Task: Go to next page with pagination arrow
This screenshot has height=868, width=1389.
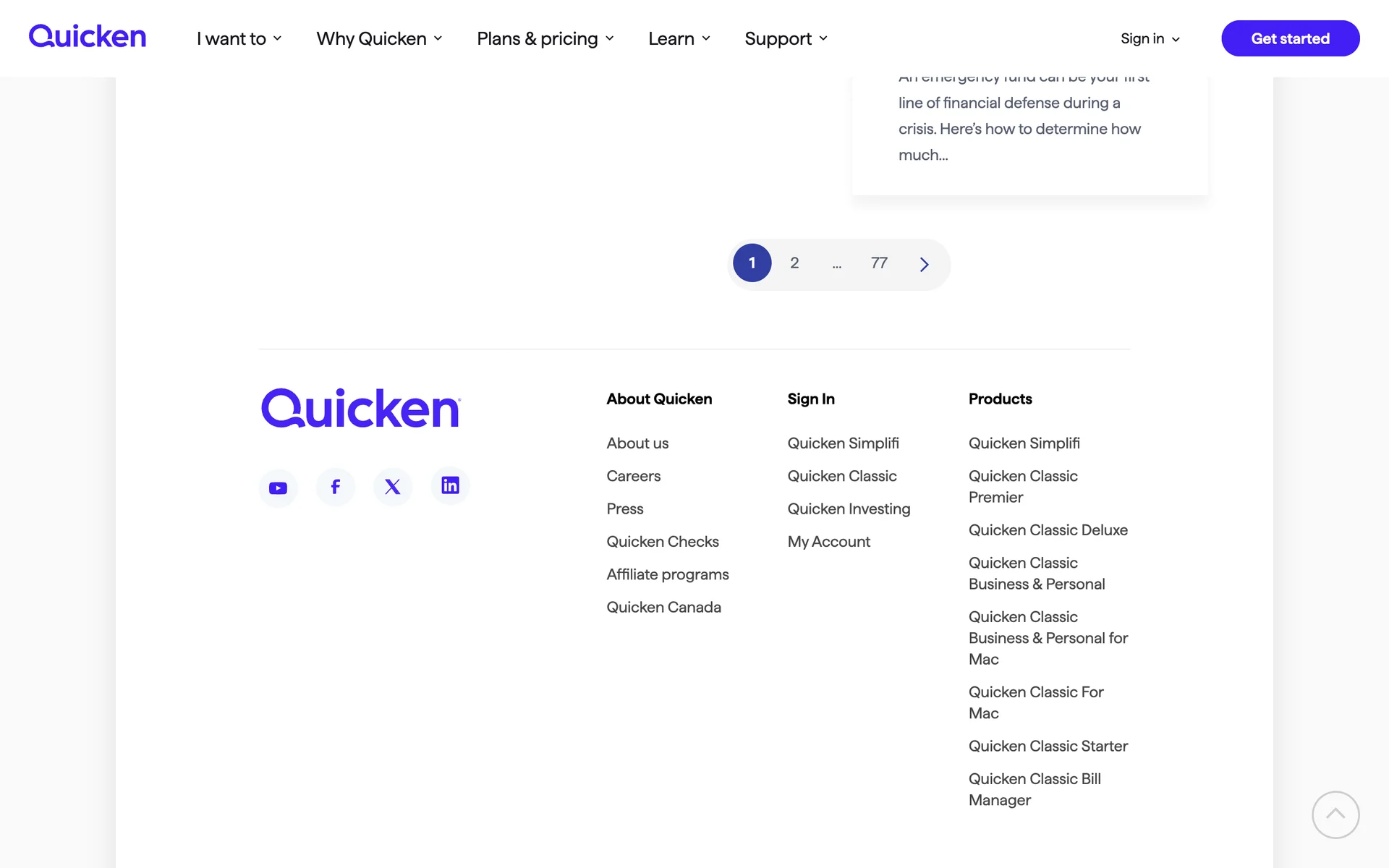Action: 924,264
